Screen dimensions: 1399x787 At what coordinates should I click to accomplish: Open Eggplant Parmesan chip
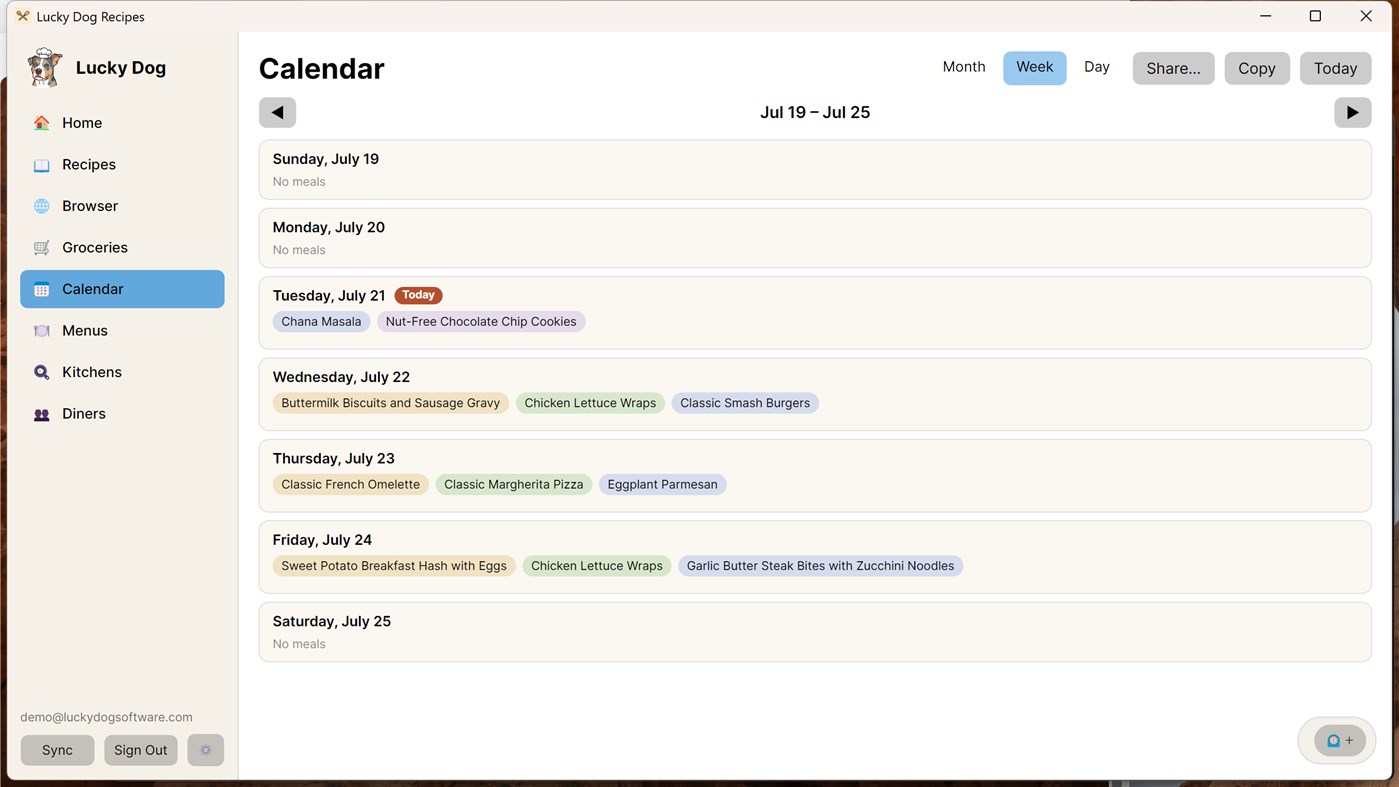[x=662, y=485]
